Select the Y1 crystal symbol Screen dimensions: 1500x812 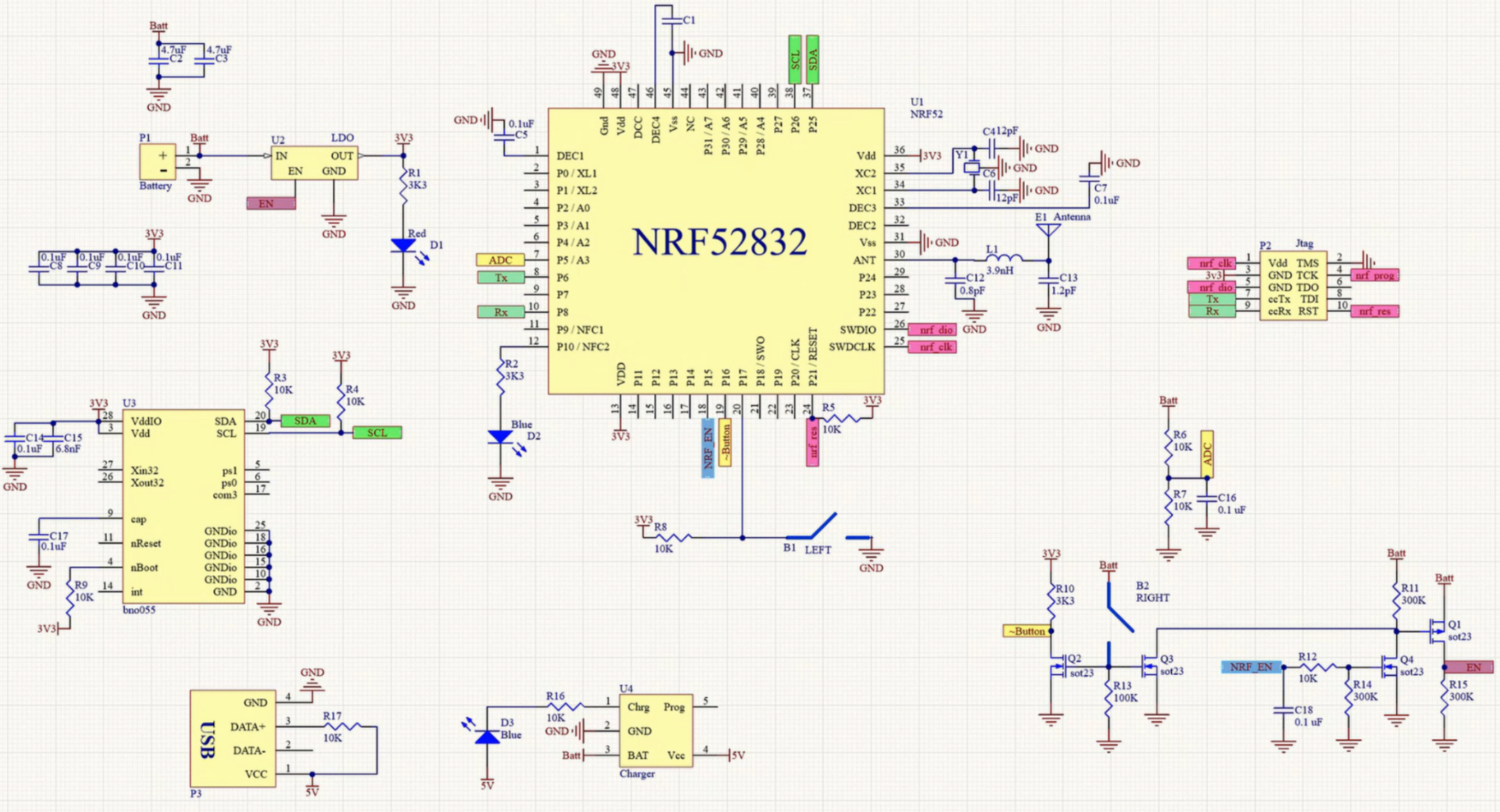click(971, 168)
